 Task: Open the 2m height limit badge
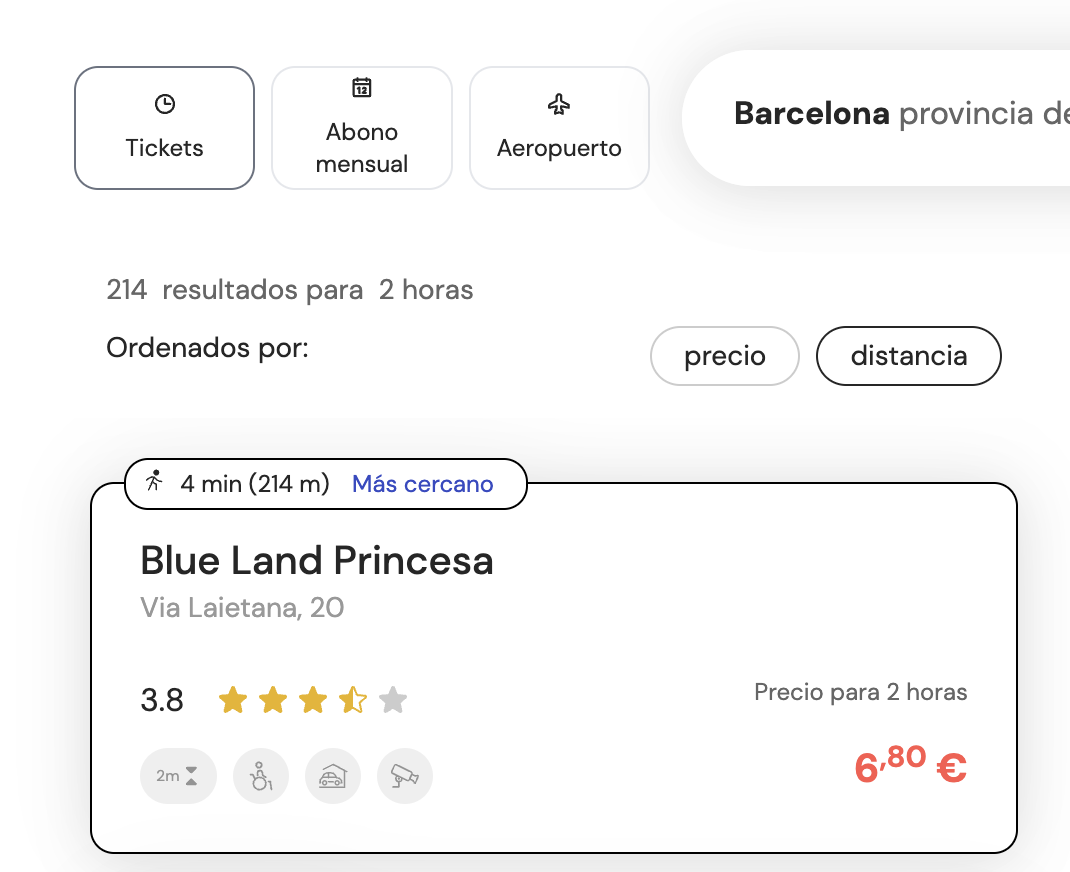pyautogui.click(x=178, y=776)
